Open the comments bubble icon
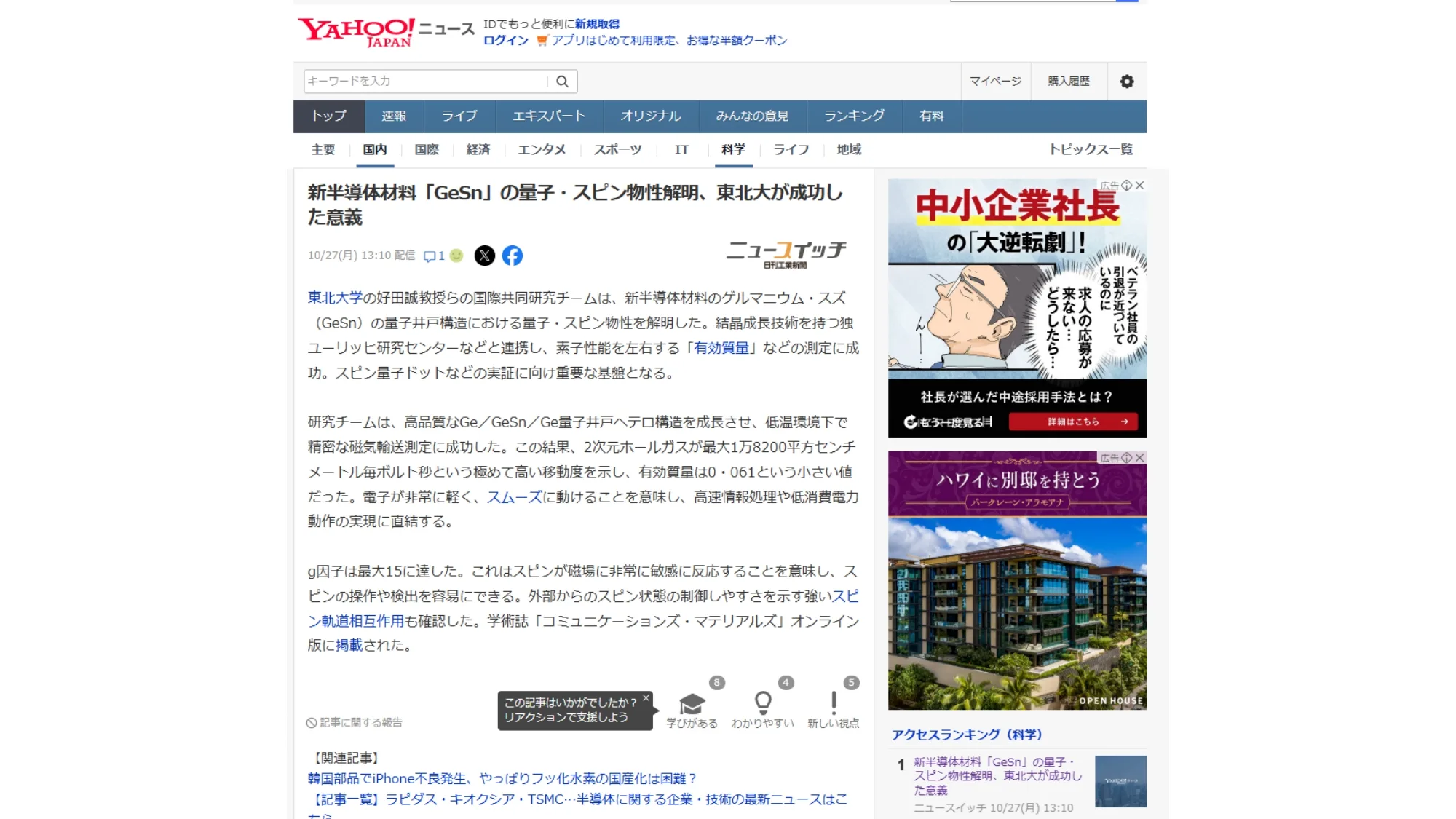Image resolution: width=1456 pixels, height=819 pixels. [x=430, y=256]
